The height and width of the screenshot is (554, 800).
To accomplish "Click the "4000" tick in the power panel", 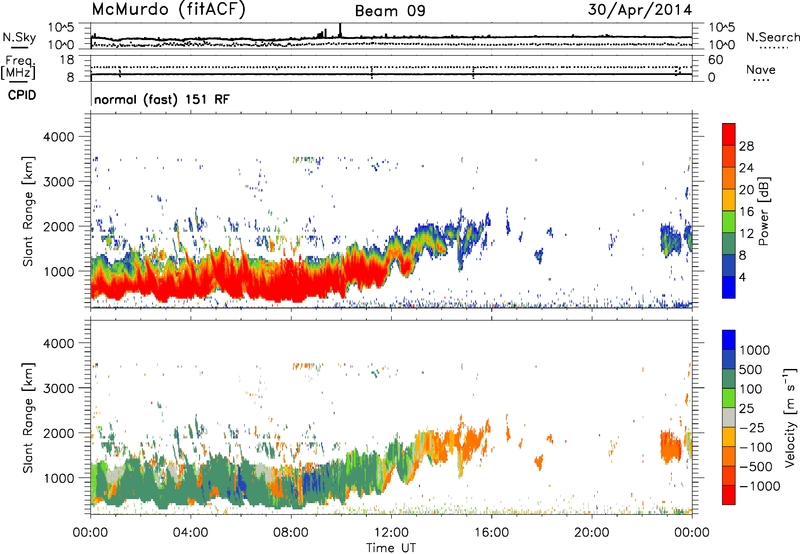I will [59, 137].
